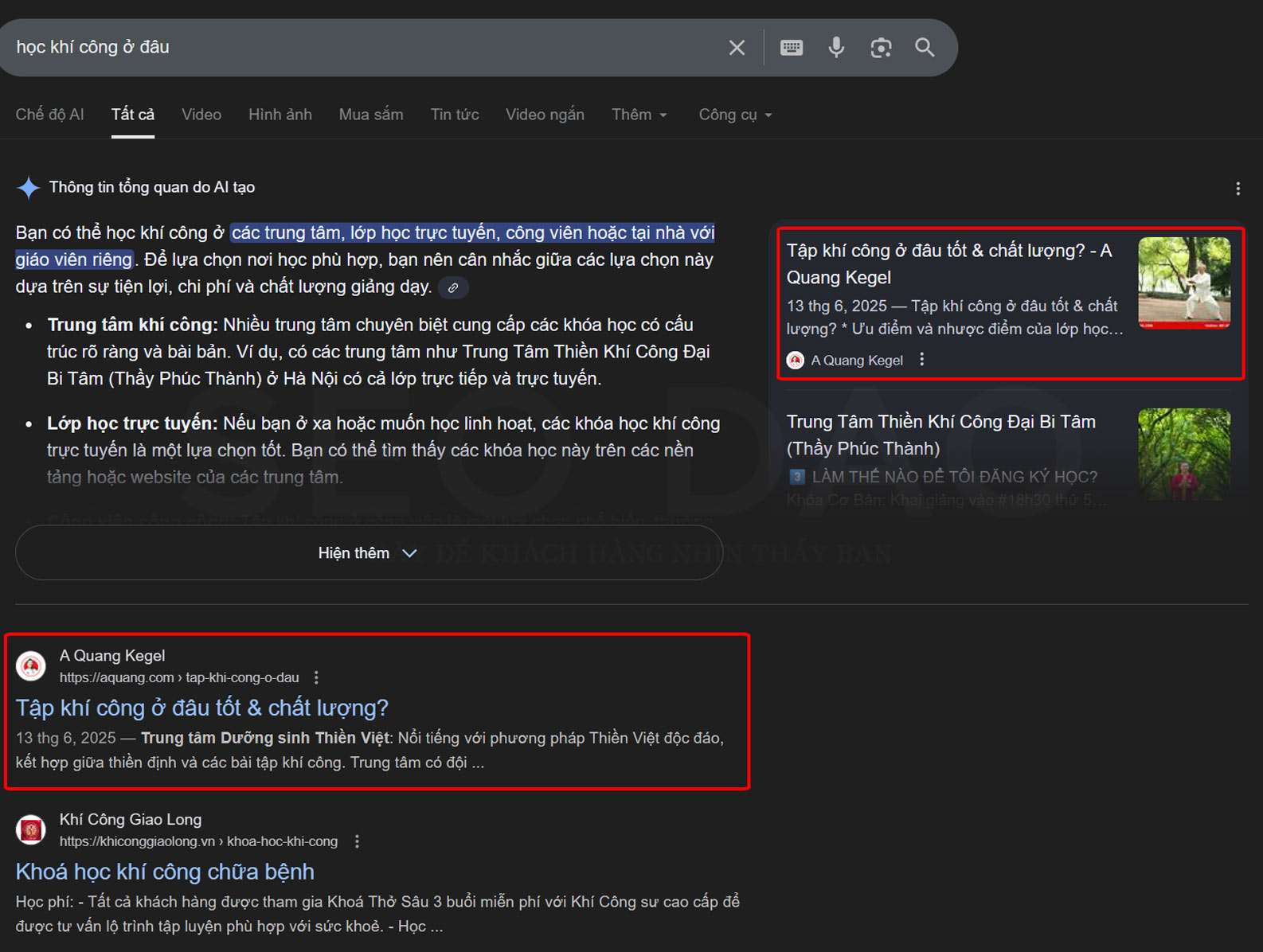Switch to the Chế độ AI tab

point(49,115)
